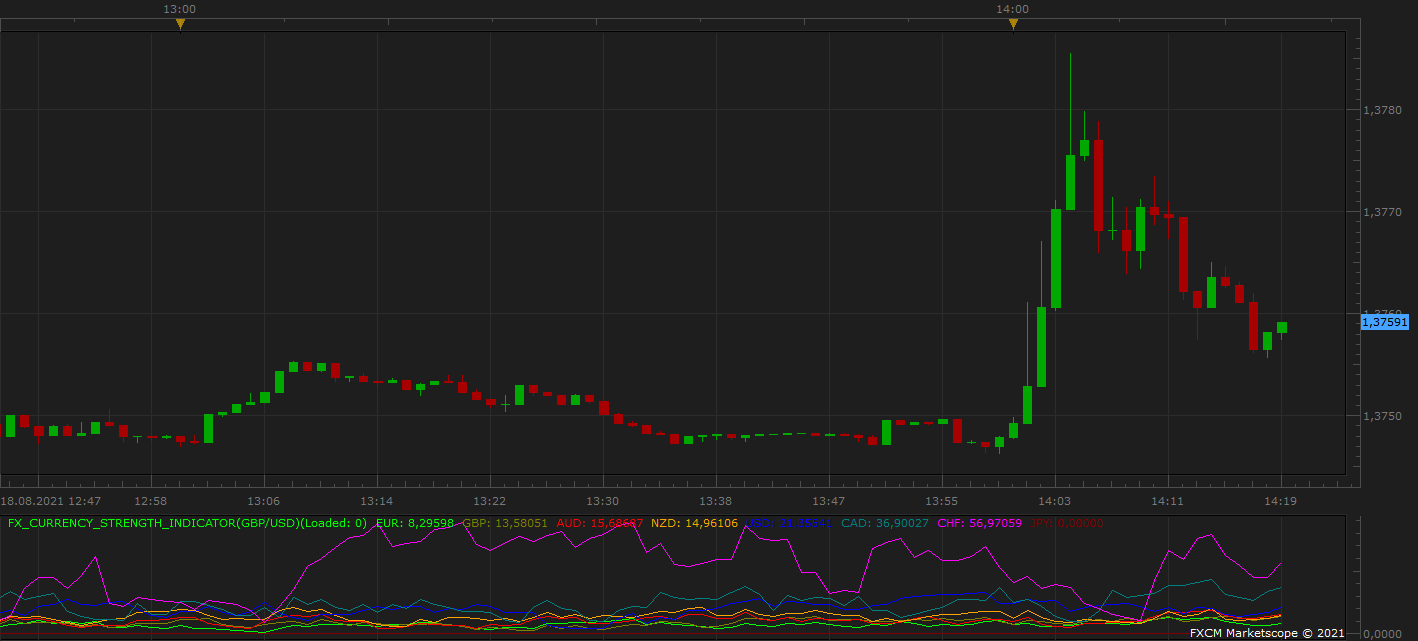Click the 14:11 time axis label

tap(1168, 500)
